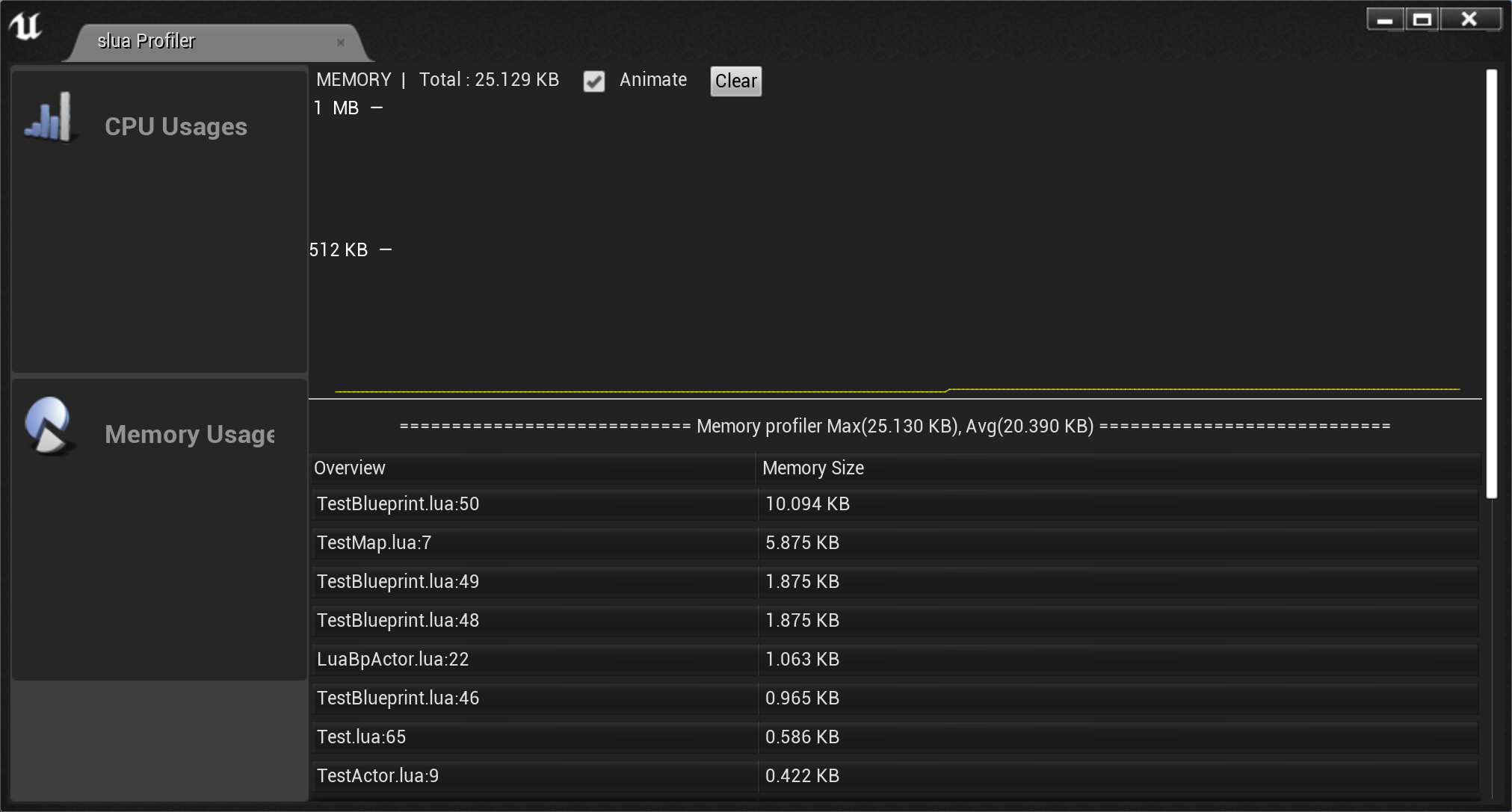This screenshot has height=812, width=1512.
Task: Sort by the Memory Size column header
Action: (813, 468)
